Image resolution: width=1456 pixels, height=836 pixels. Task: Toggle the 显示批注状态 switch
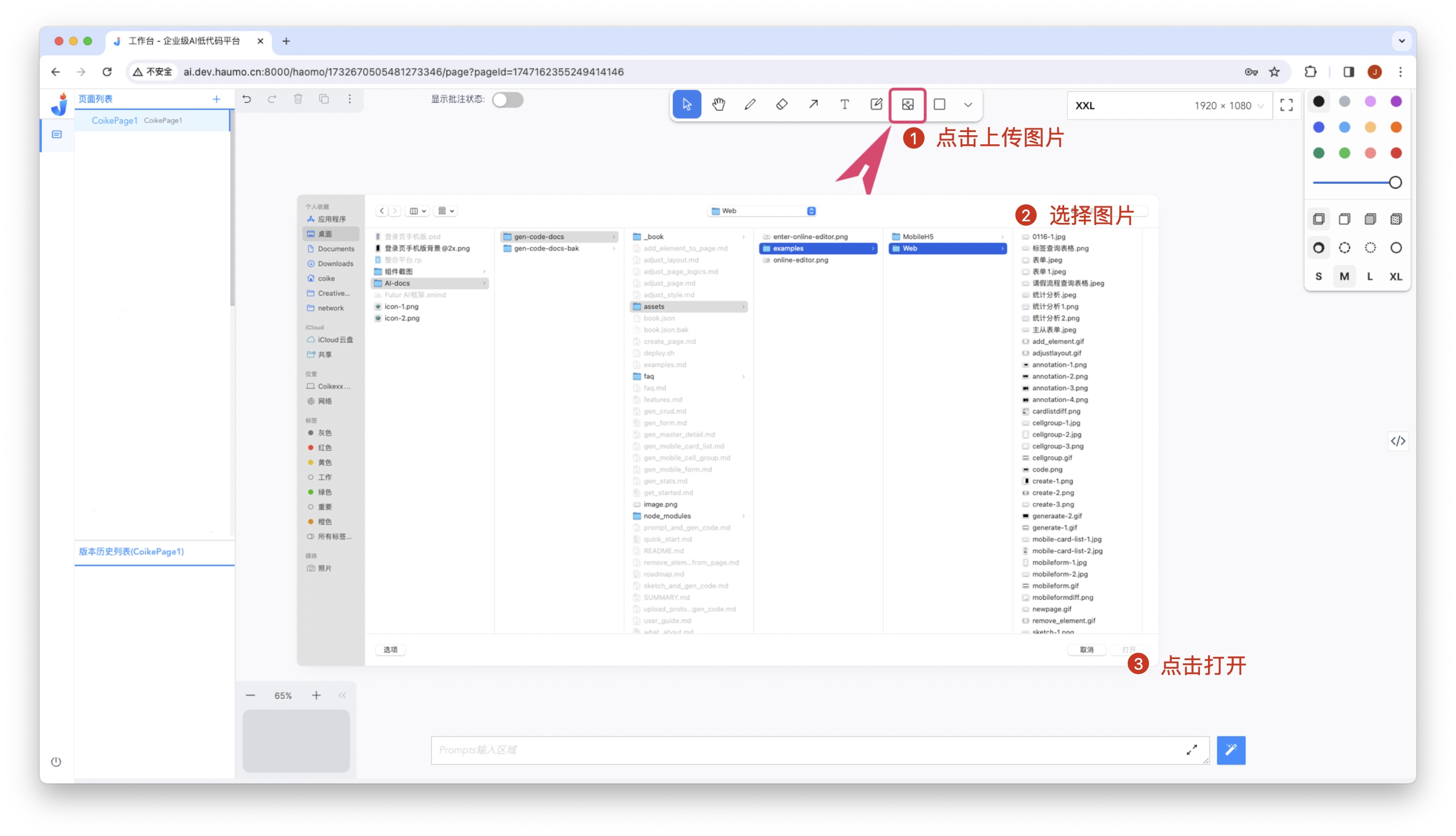tap(508, 100)
